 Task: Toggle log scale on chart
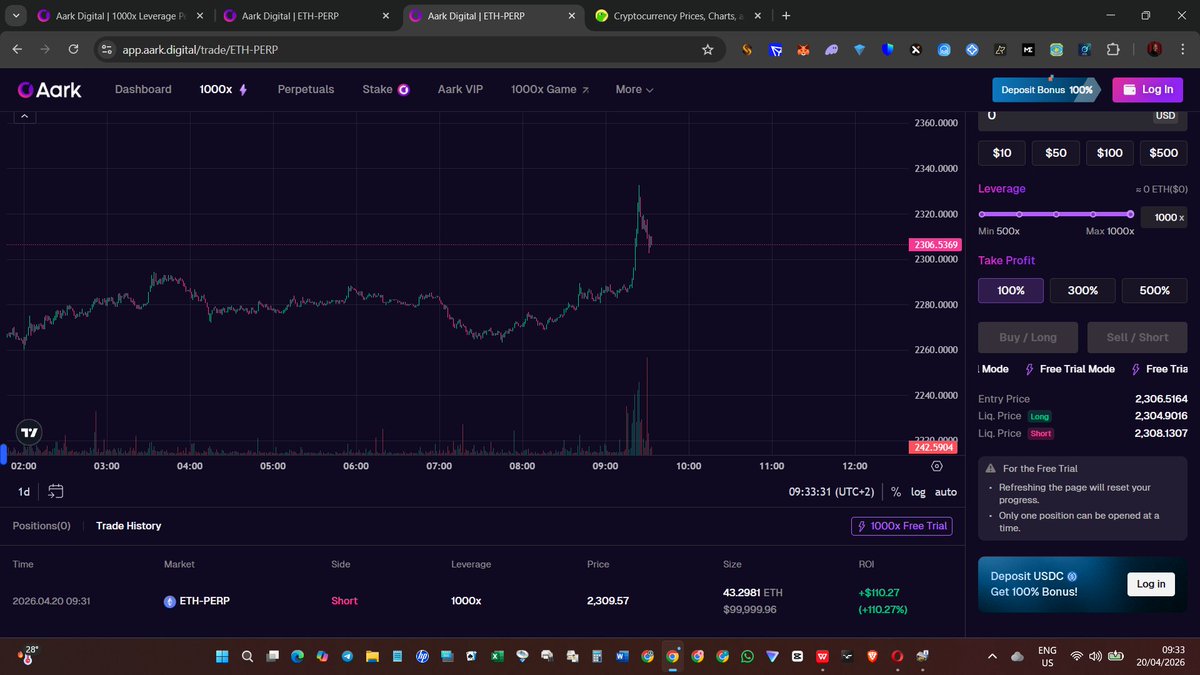[x=918, y=492]
